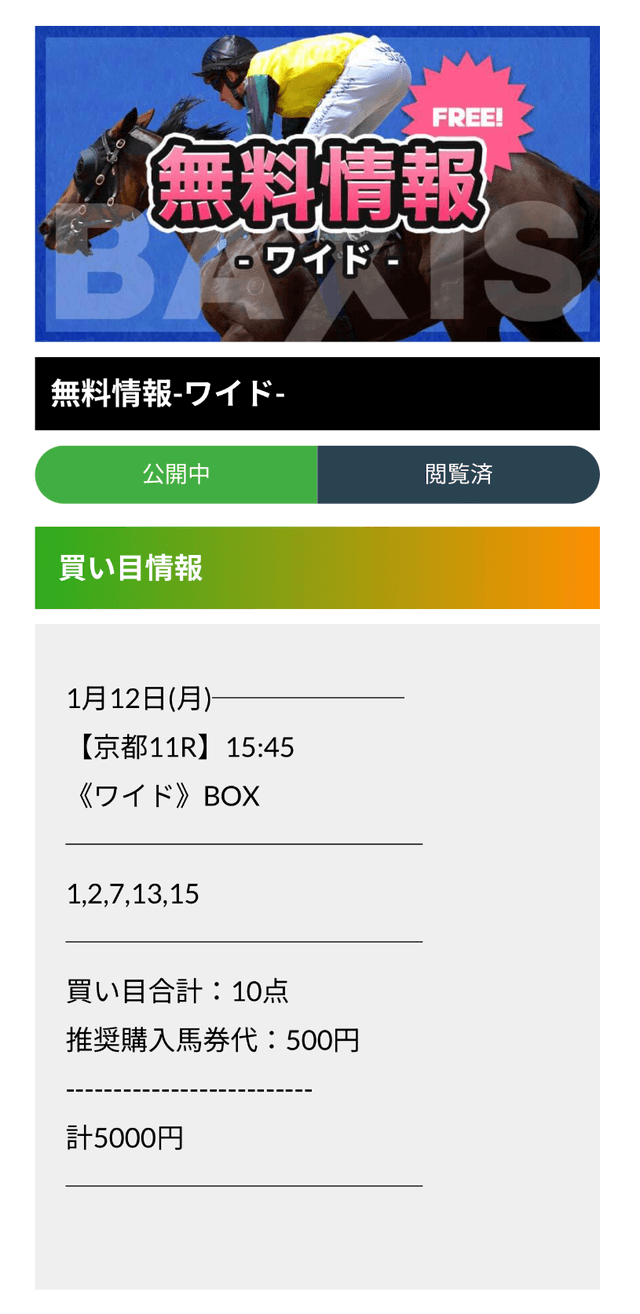
Task: Tap the dashed separator above 計5000円
Action: click(x=189, y=1089)
